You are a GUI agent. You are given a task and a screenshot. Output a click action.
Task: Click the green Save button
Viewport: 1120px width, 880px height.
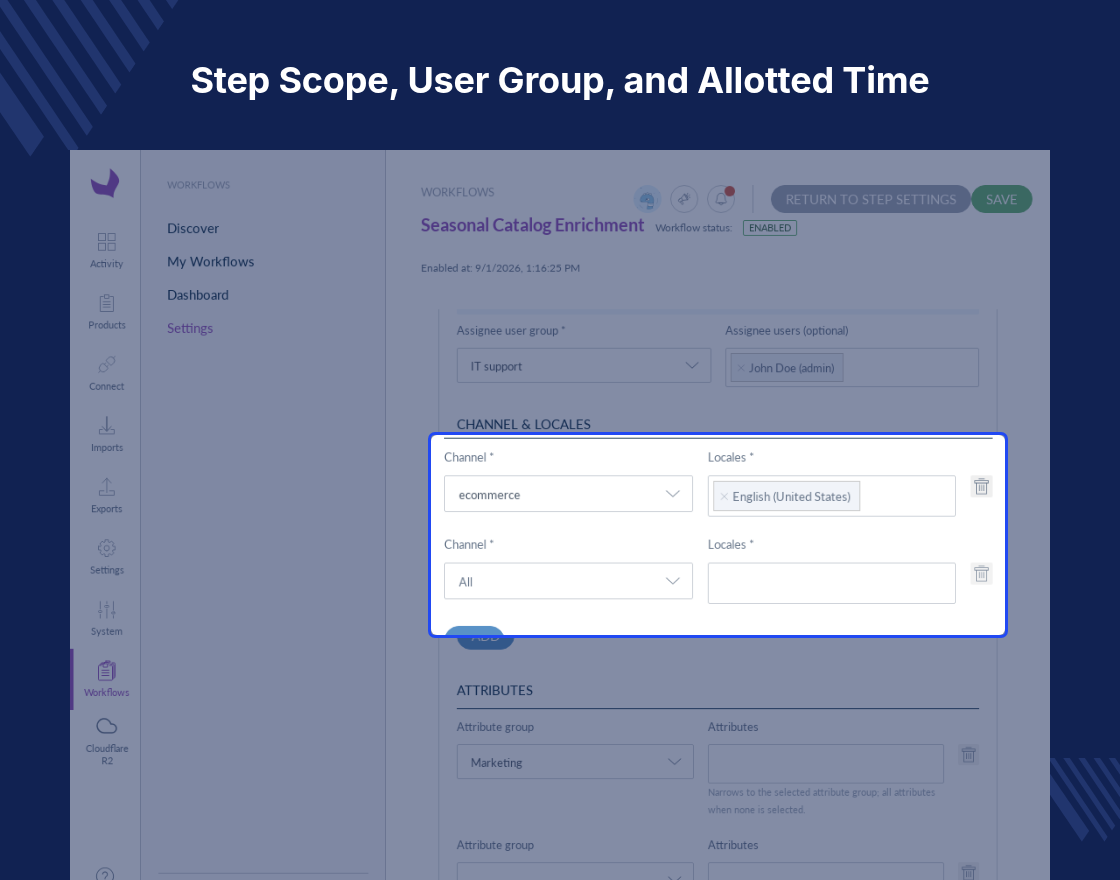[1001, 199]
